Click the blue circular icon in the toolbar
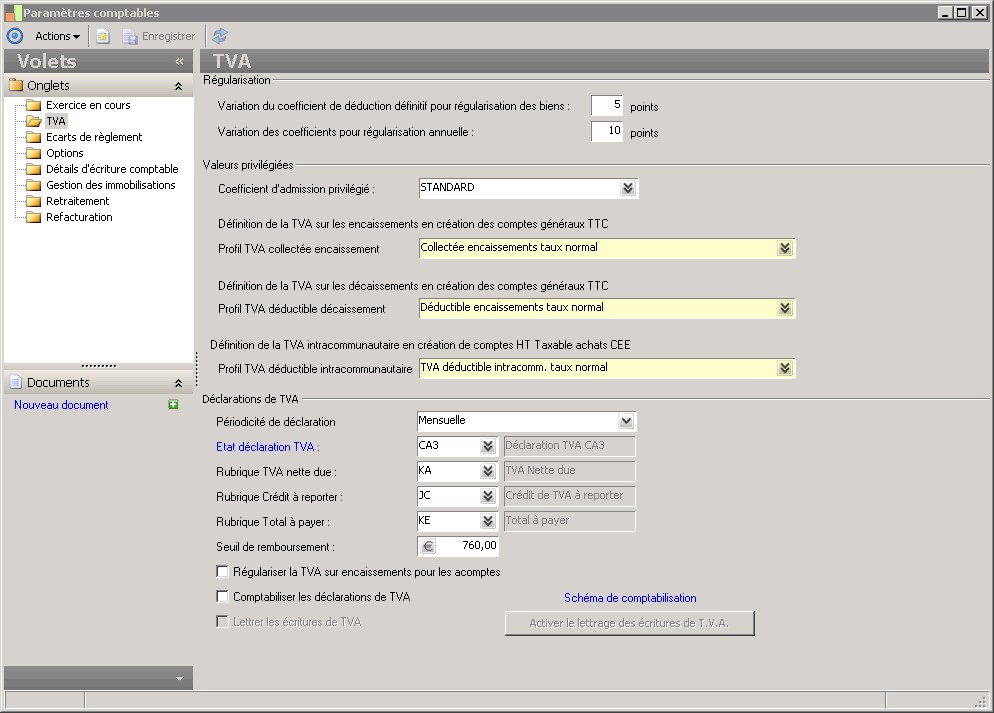994x713 pixels. 15,36
